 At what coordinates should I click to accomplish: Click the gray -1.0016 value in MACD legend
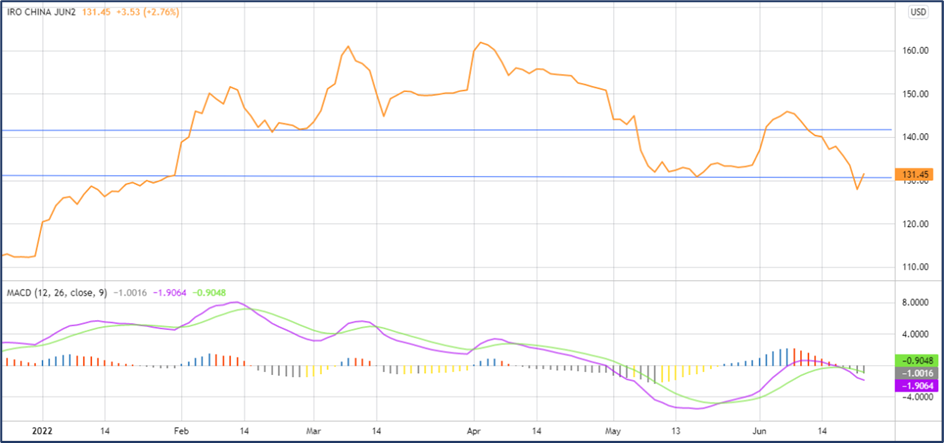pos(128,293)
